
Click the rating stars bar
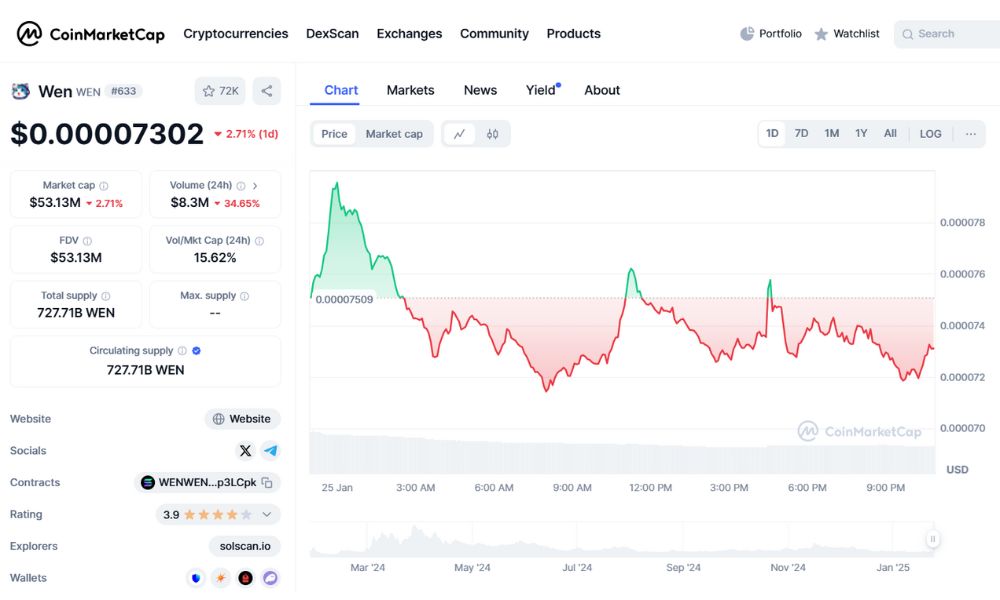[x=217, y=515]
